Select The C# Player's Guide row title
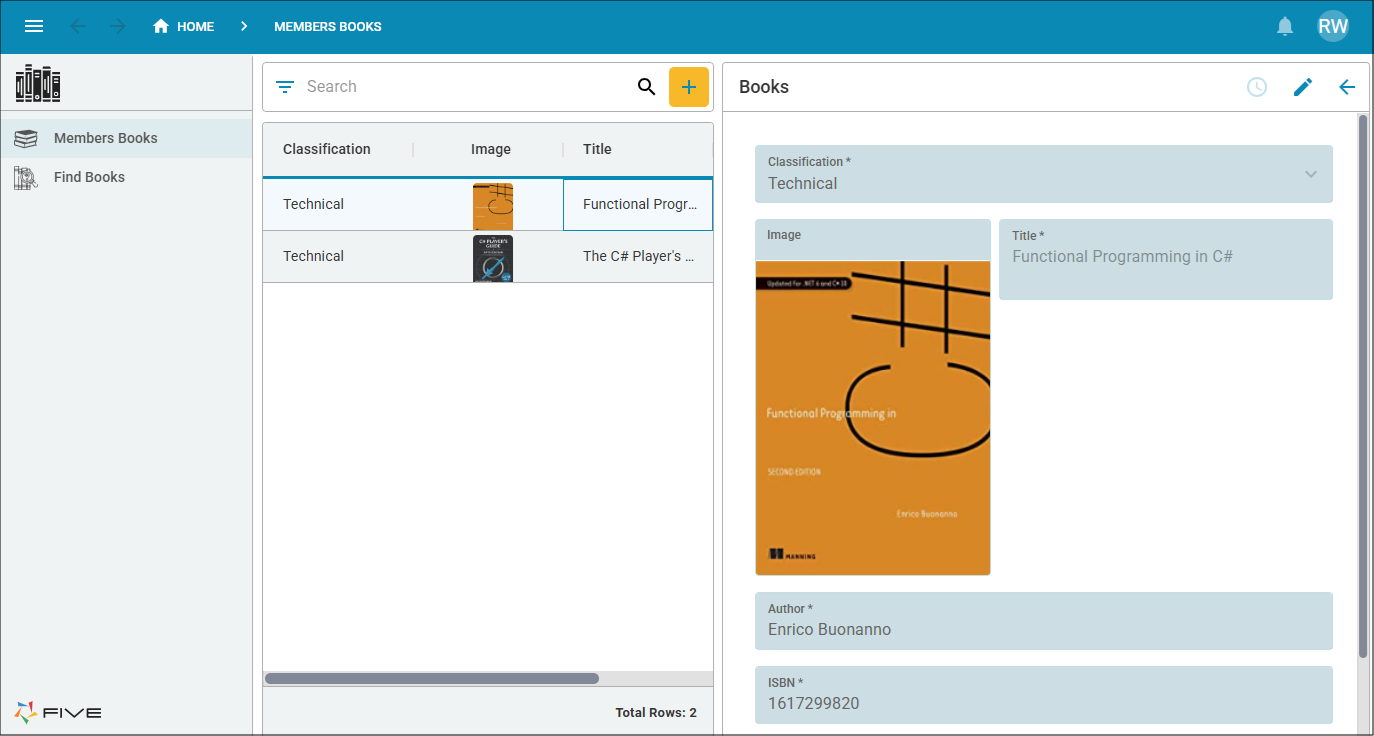 coord(638,256)
